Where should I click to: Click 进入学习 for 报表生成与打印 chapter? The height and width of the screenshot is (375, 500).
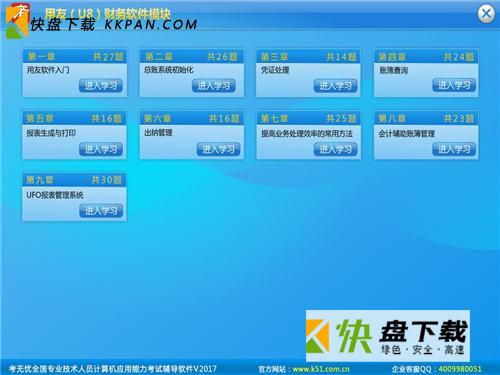101,149
